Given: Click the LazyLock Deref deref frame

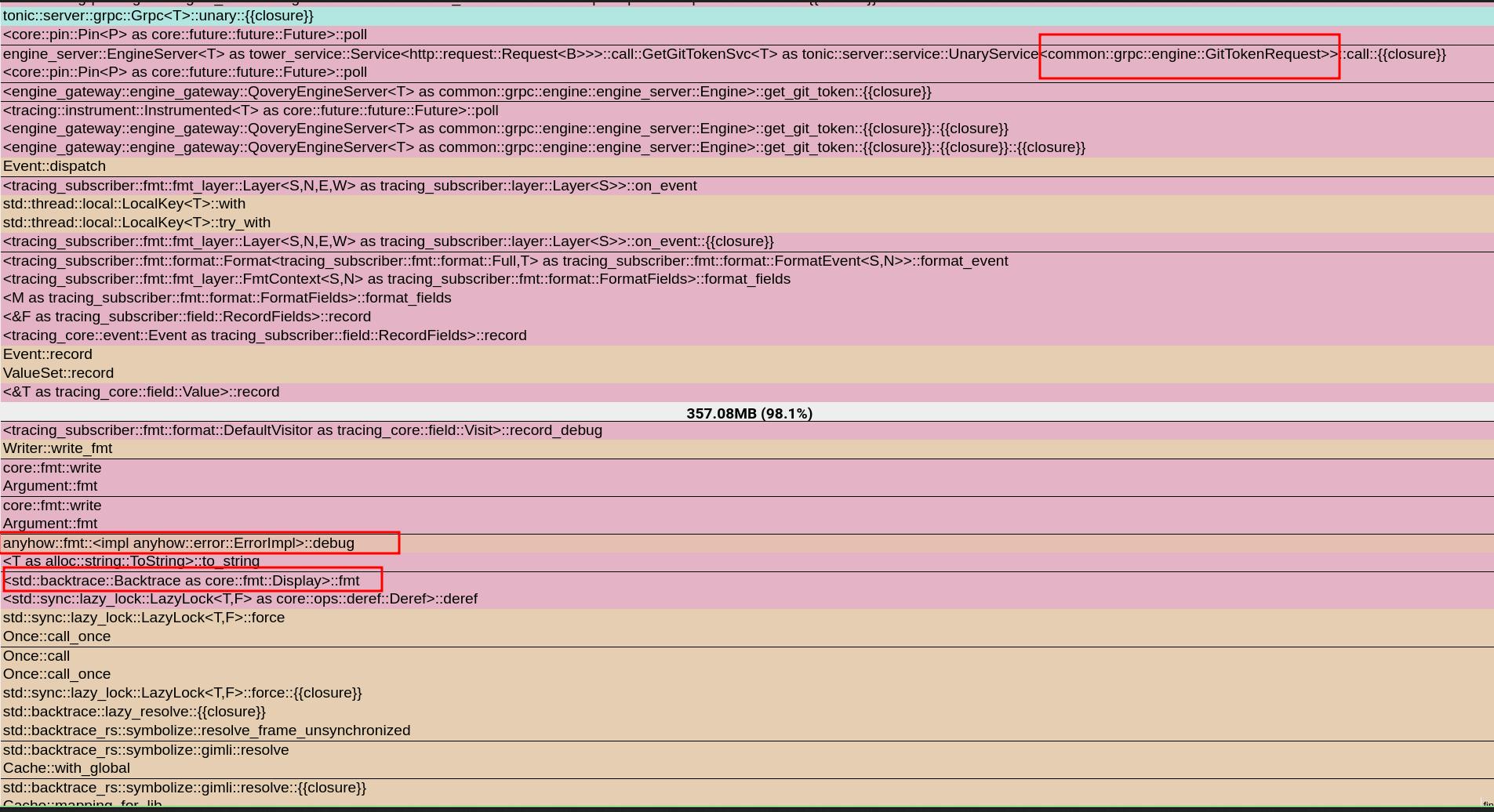Looking at the screenshot, I should 747,599.
